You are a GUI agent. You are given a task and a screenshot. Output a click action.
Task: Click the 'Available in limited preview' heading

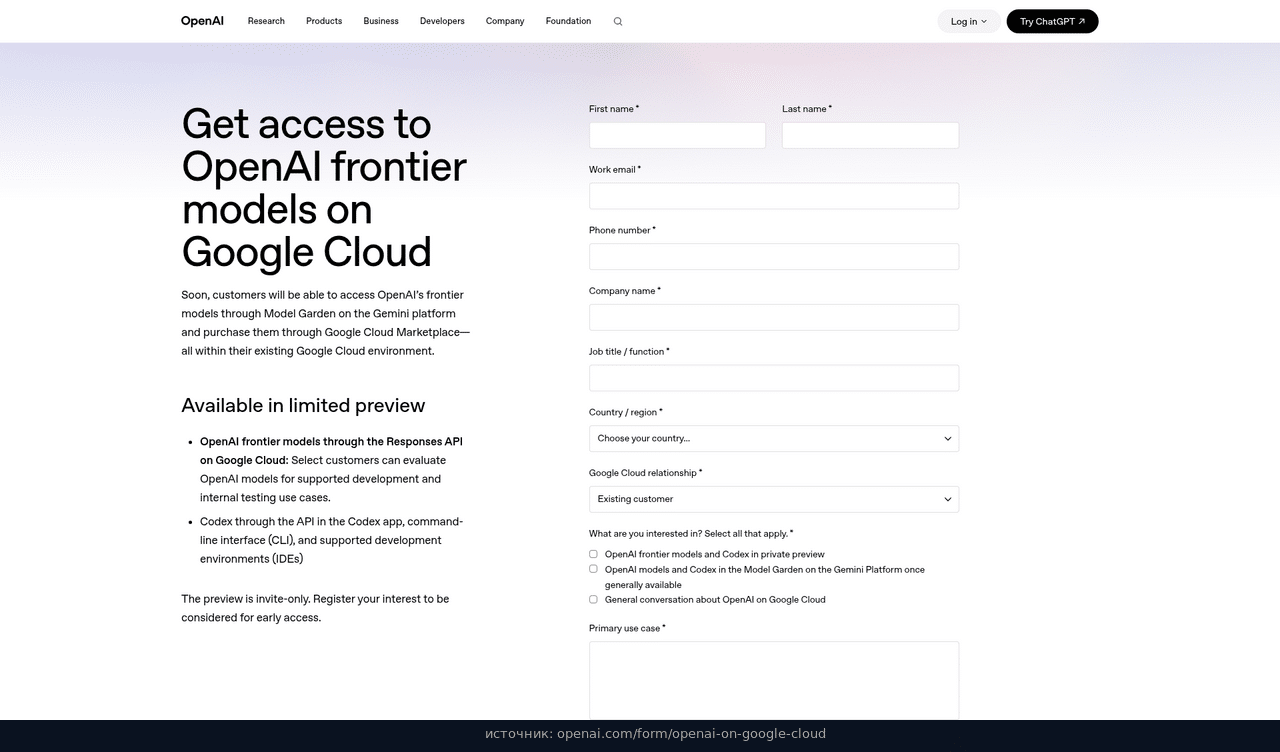[x=303, y=405]
